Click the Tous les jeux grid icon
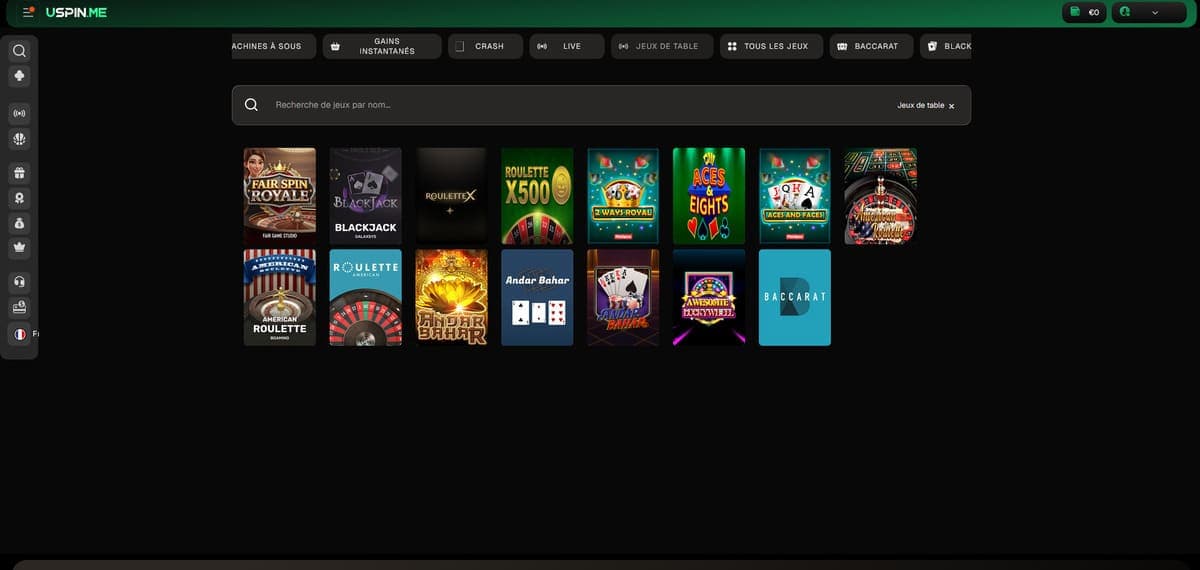The width and height of the screenshot is (1200, 570). 733,46
